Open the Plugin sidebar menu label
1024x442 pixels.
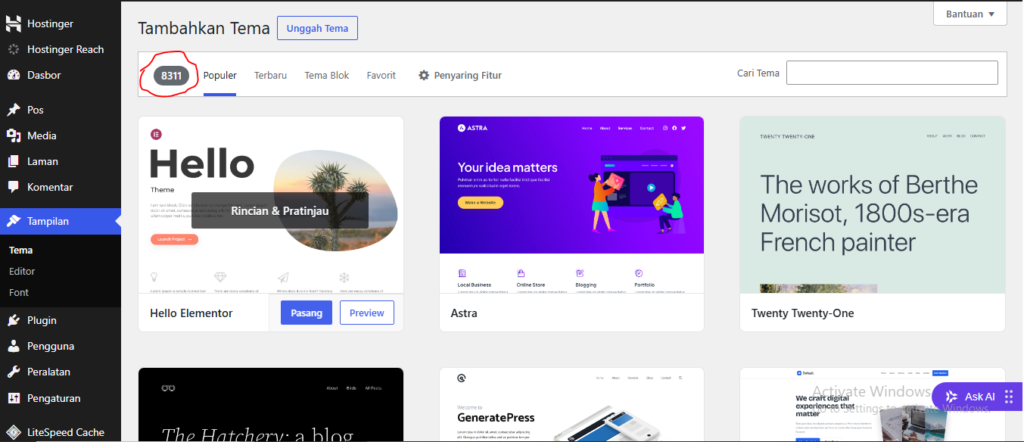(42, 321)
